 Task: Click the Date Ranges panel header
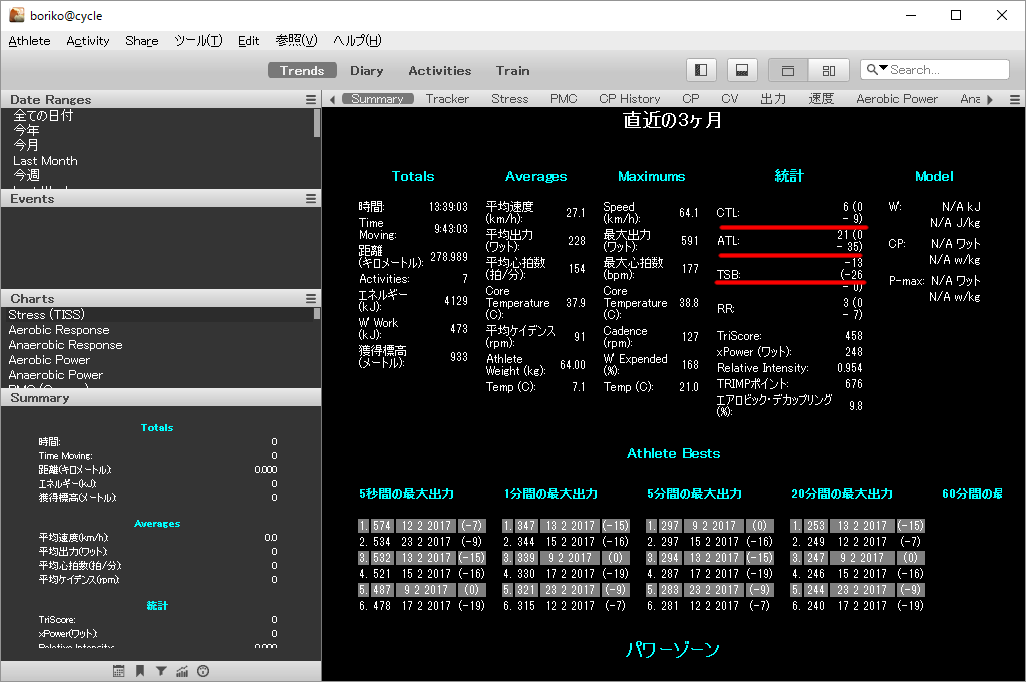160,99
